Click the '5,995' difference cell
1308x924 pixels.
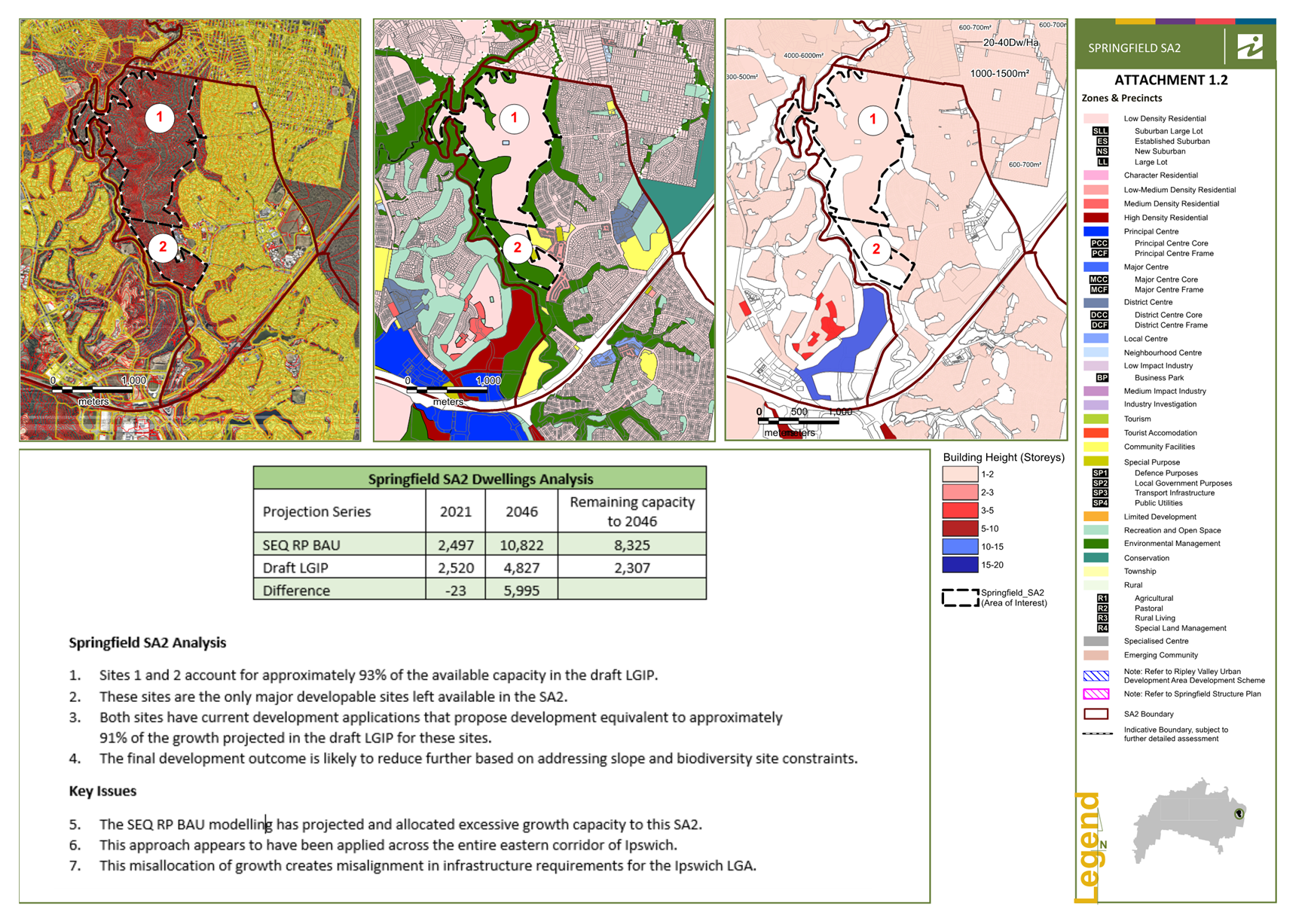[521, 590]
